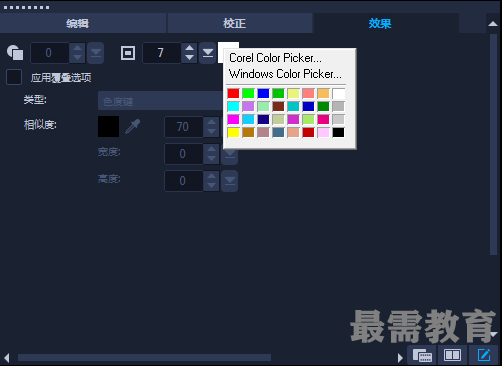Viewport: 502px width, 366px height.
Task: Decrease 宽度 value with the down arrow
Action: click(211, 159)
